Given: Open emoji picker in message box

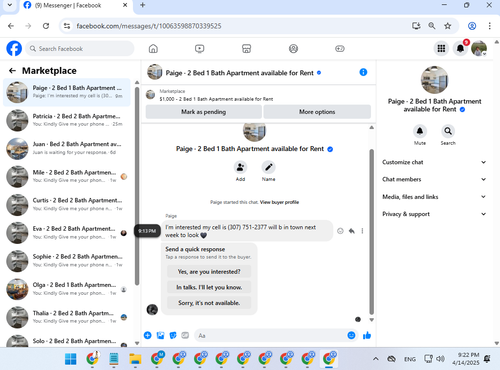Looking at the screenshot, I should point(351,335).
